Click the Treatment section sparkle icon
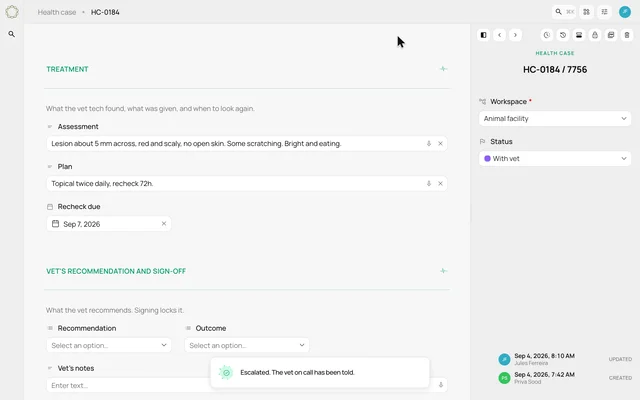This screenshot has height=400, width=640. coord(443,69)
